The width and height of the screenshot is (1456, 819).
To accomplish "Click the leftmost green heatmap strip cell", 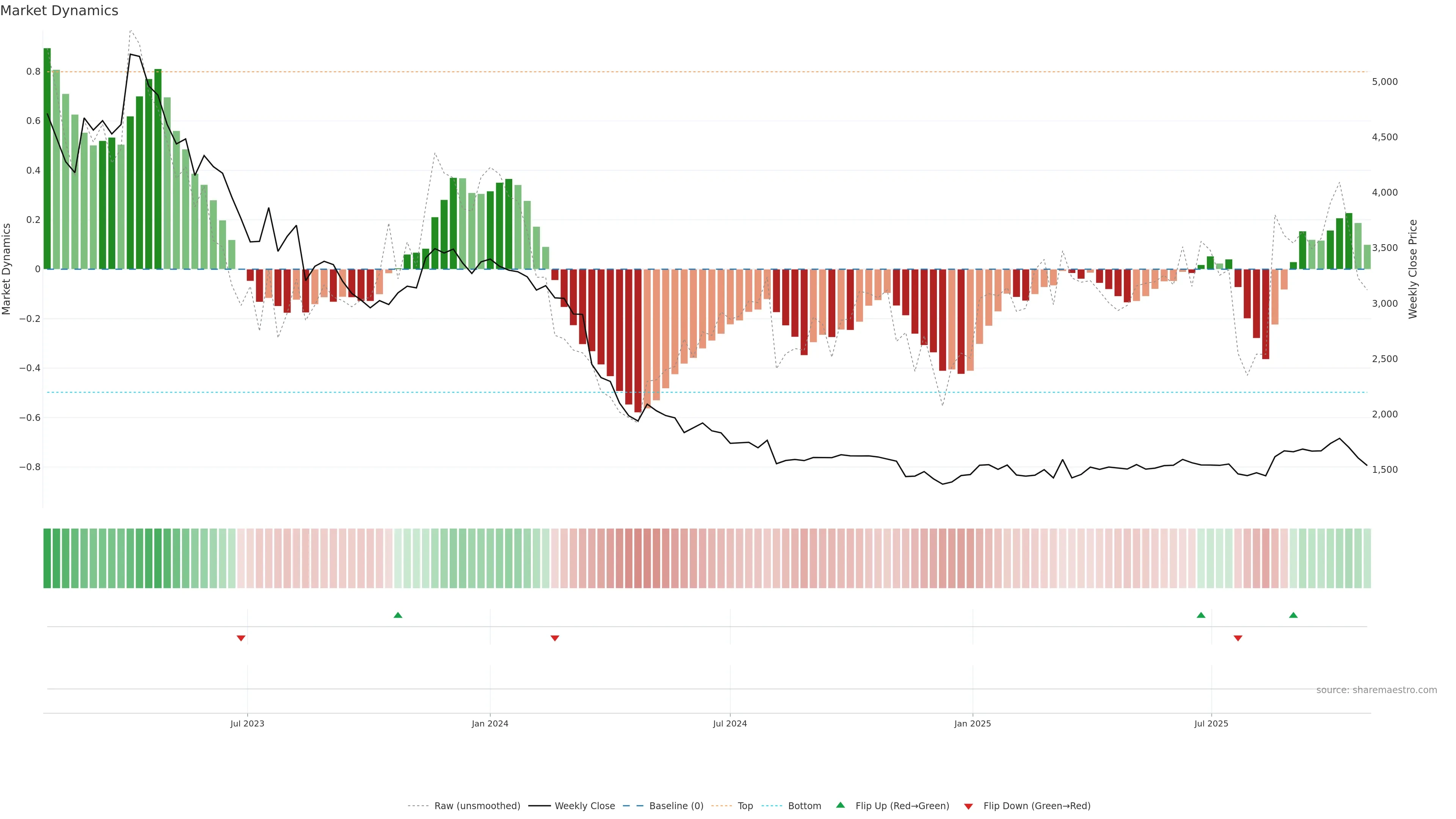I will [x=47, y=559].
